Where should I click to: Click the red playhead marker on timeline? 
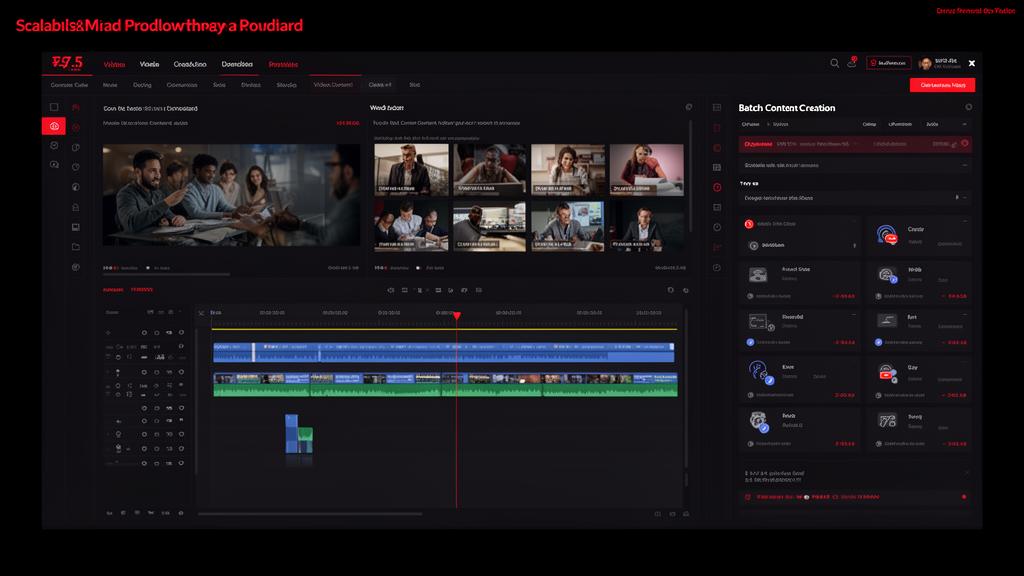pos(456,316)
